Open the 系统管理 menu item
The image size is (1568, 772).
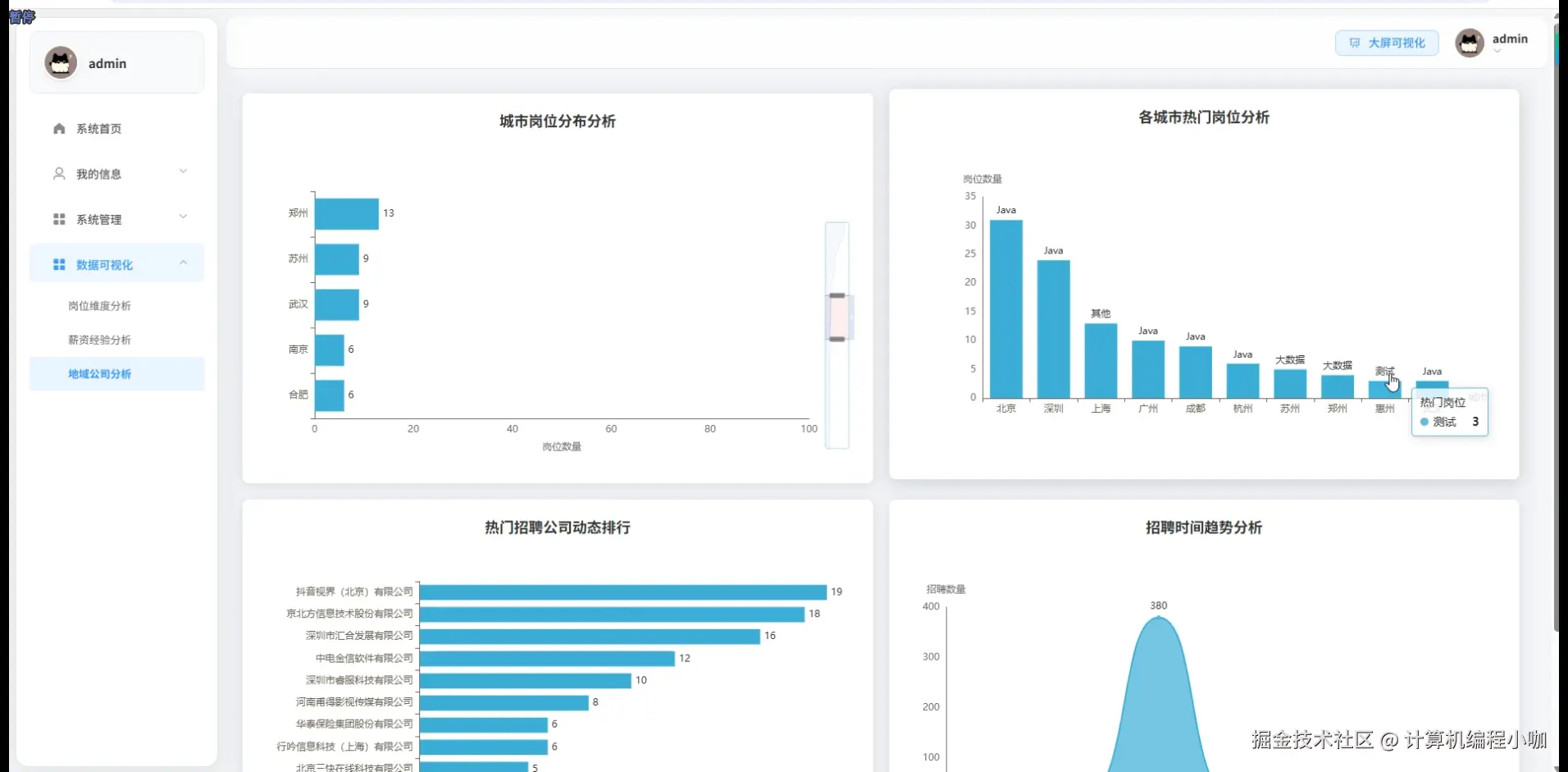point(116,219)
